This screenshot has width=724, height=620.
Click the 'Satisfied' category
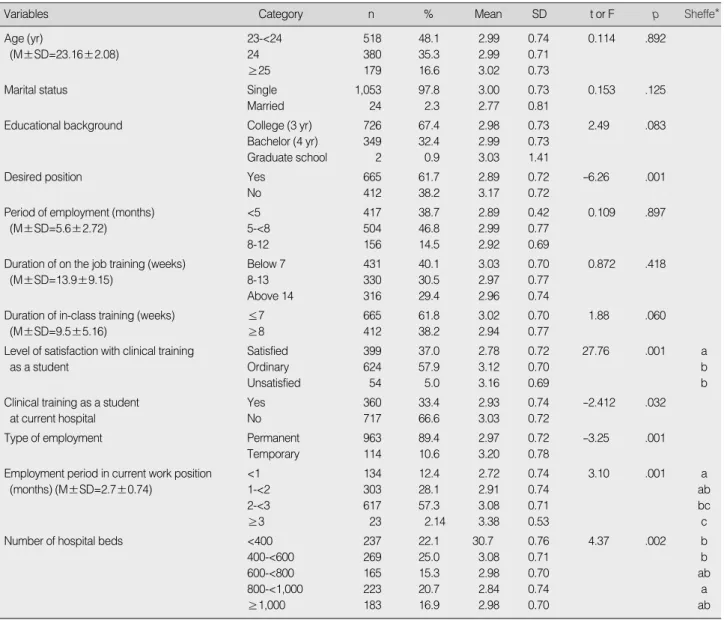point(267,351)
